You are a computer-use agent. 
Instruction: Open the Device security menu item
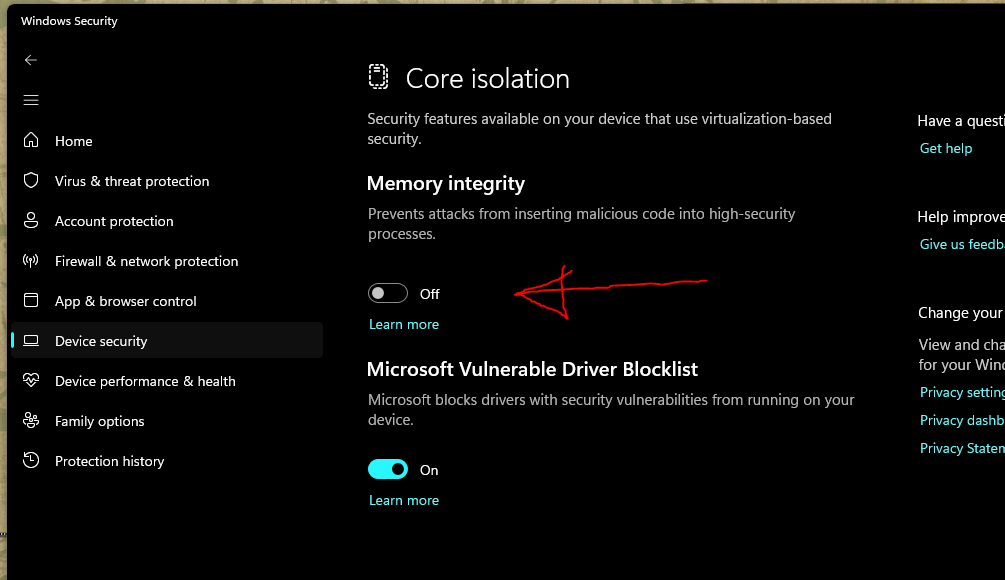tap(167, 340)
